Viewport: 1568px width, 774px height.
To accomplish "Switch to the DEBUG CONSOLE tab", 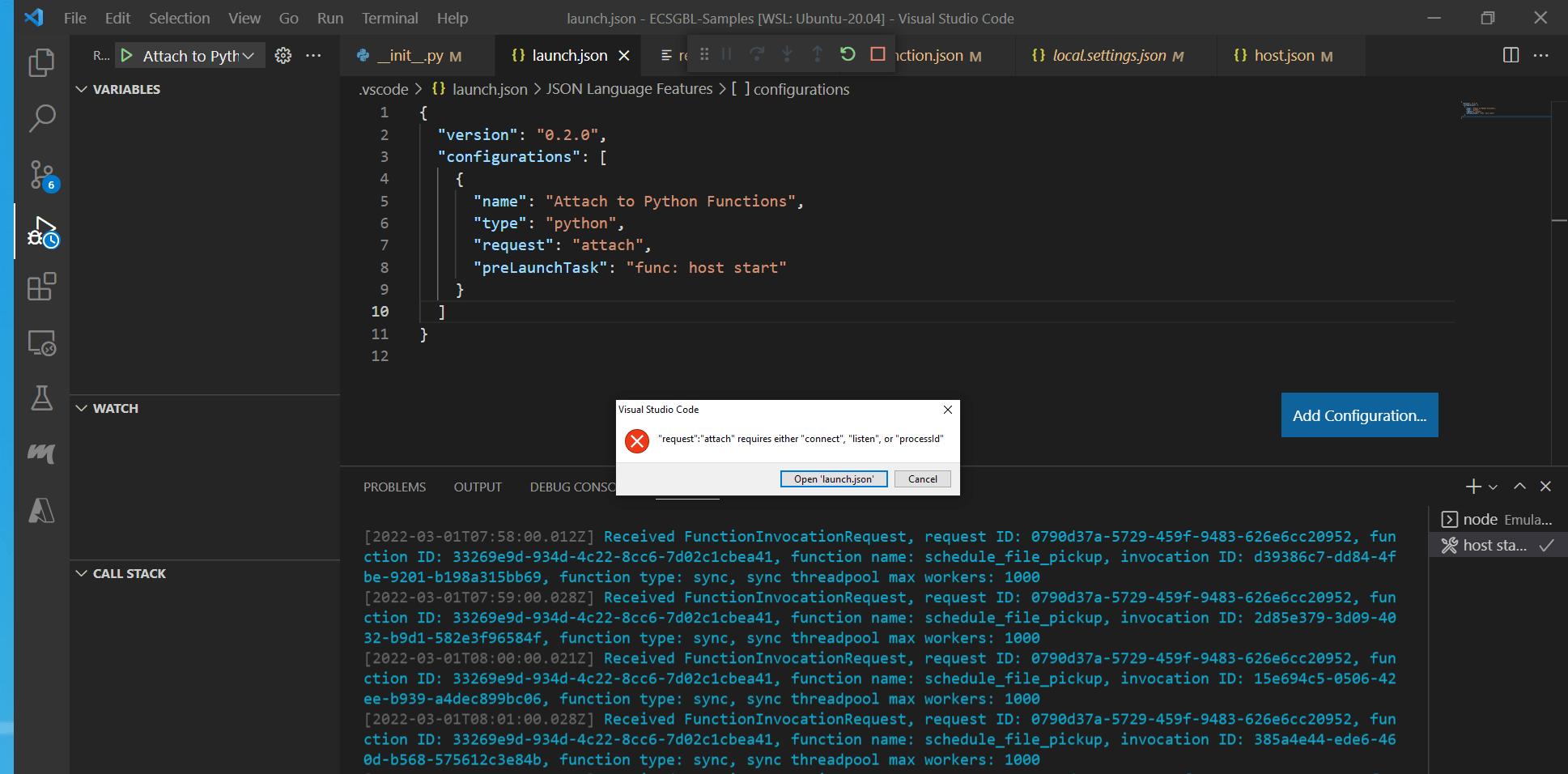I will 573,487.
